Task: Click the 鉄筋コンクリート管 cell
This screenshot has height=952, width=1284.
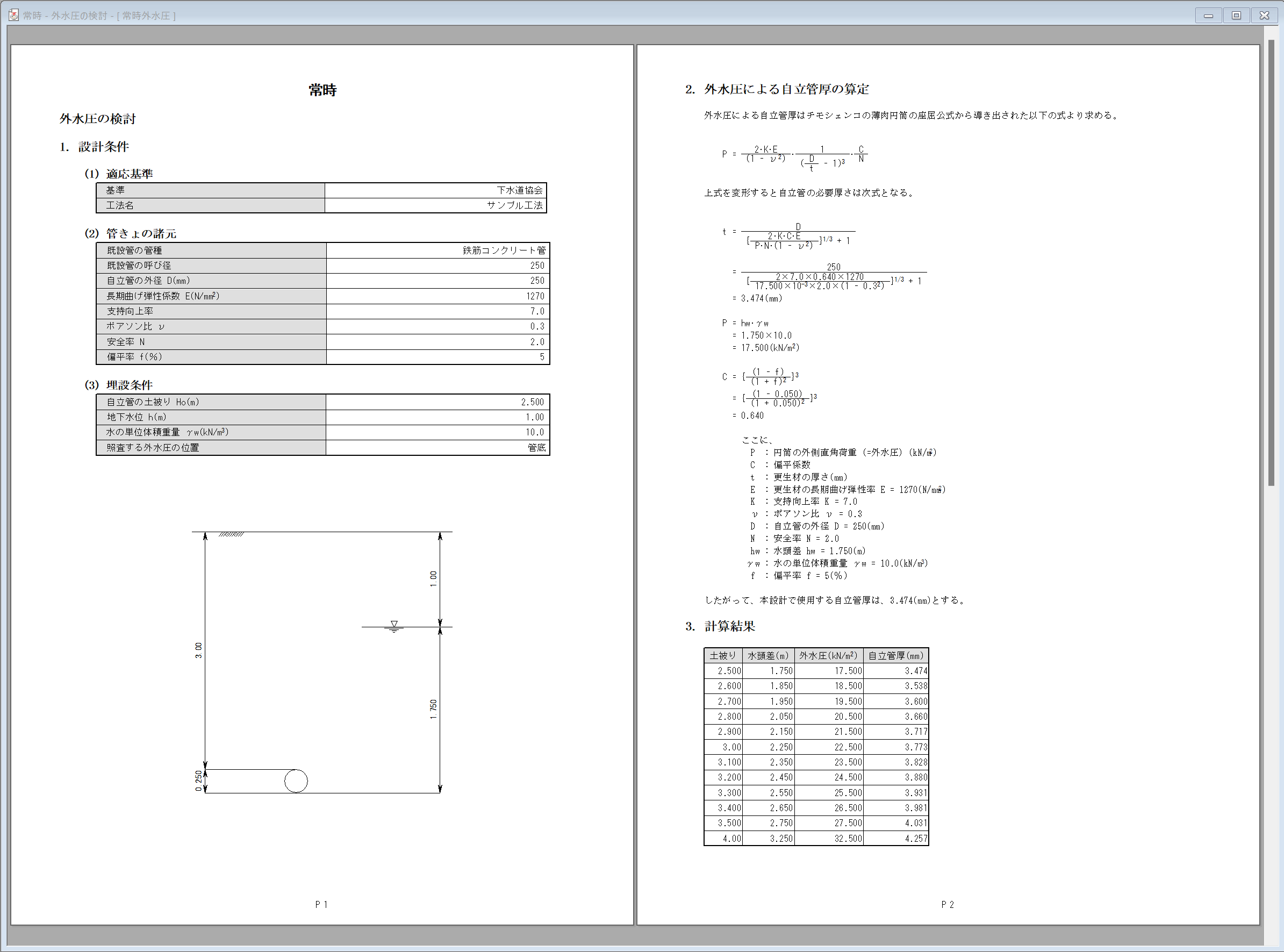Action: click(438, 250)
